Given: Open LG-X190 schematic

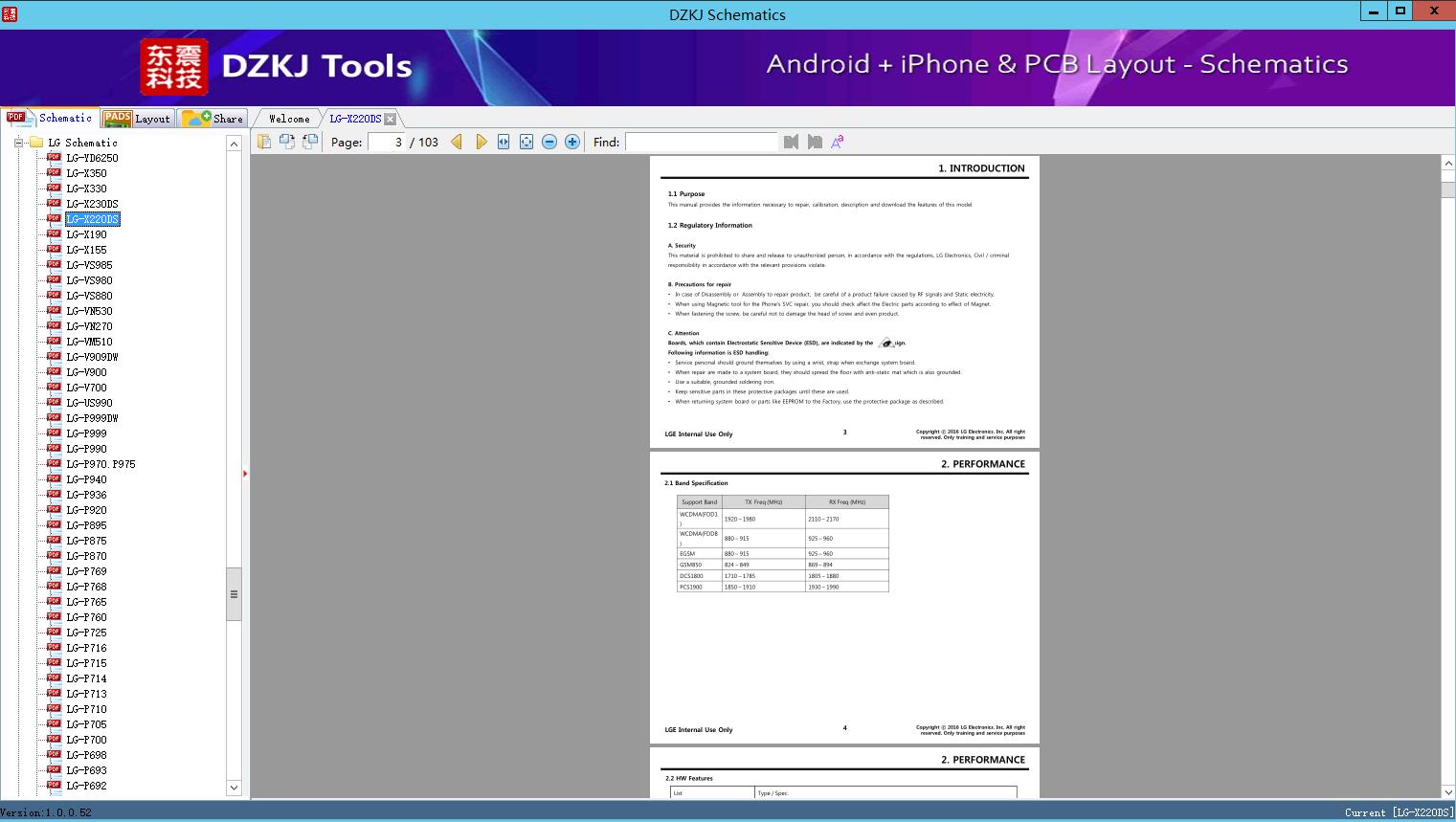Looking at the screenshot, I should click(86, 234).
